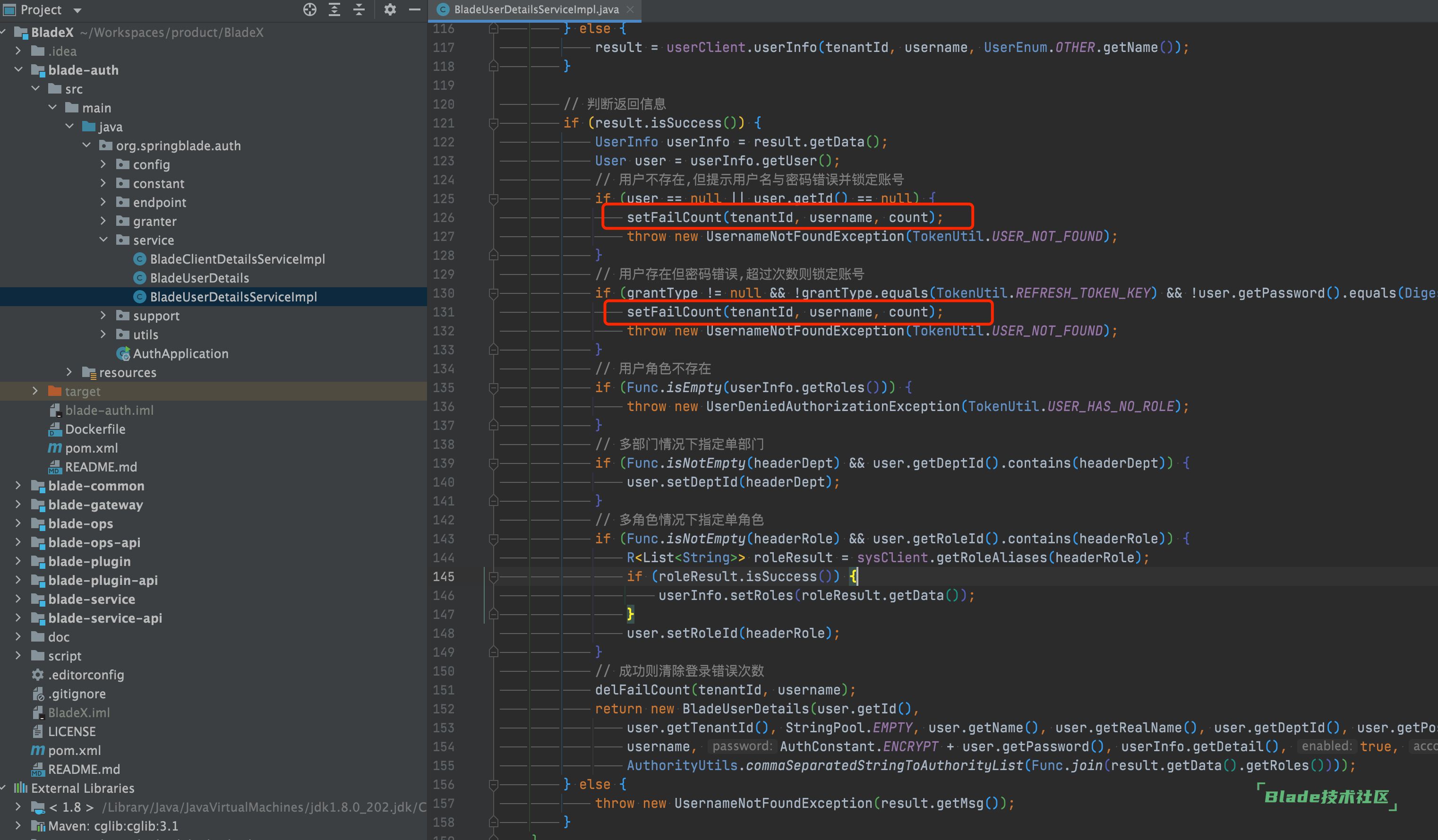
Task: Click the Dockerfile file icon
Action: [x=55, y=429]
